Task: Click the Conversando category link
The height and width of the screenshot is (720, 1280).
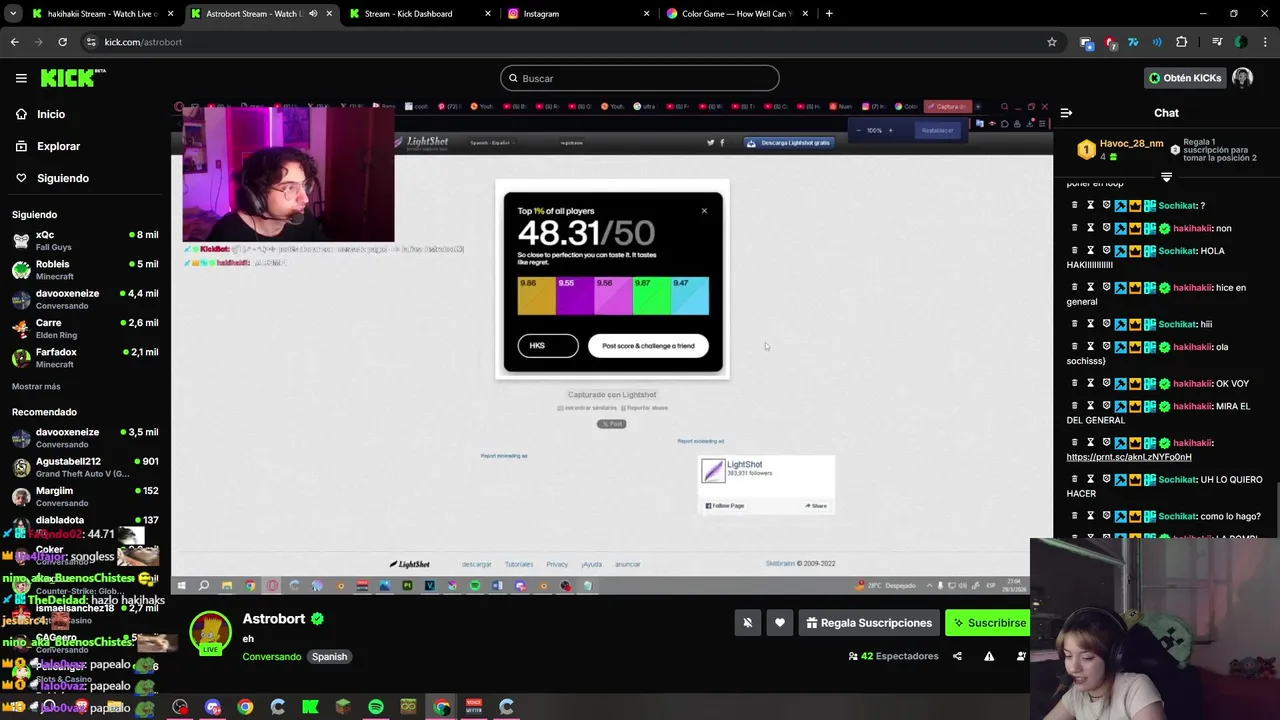Action: tap(271, 657)
